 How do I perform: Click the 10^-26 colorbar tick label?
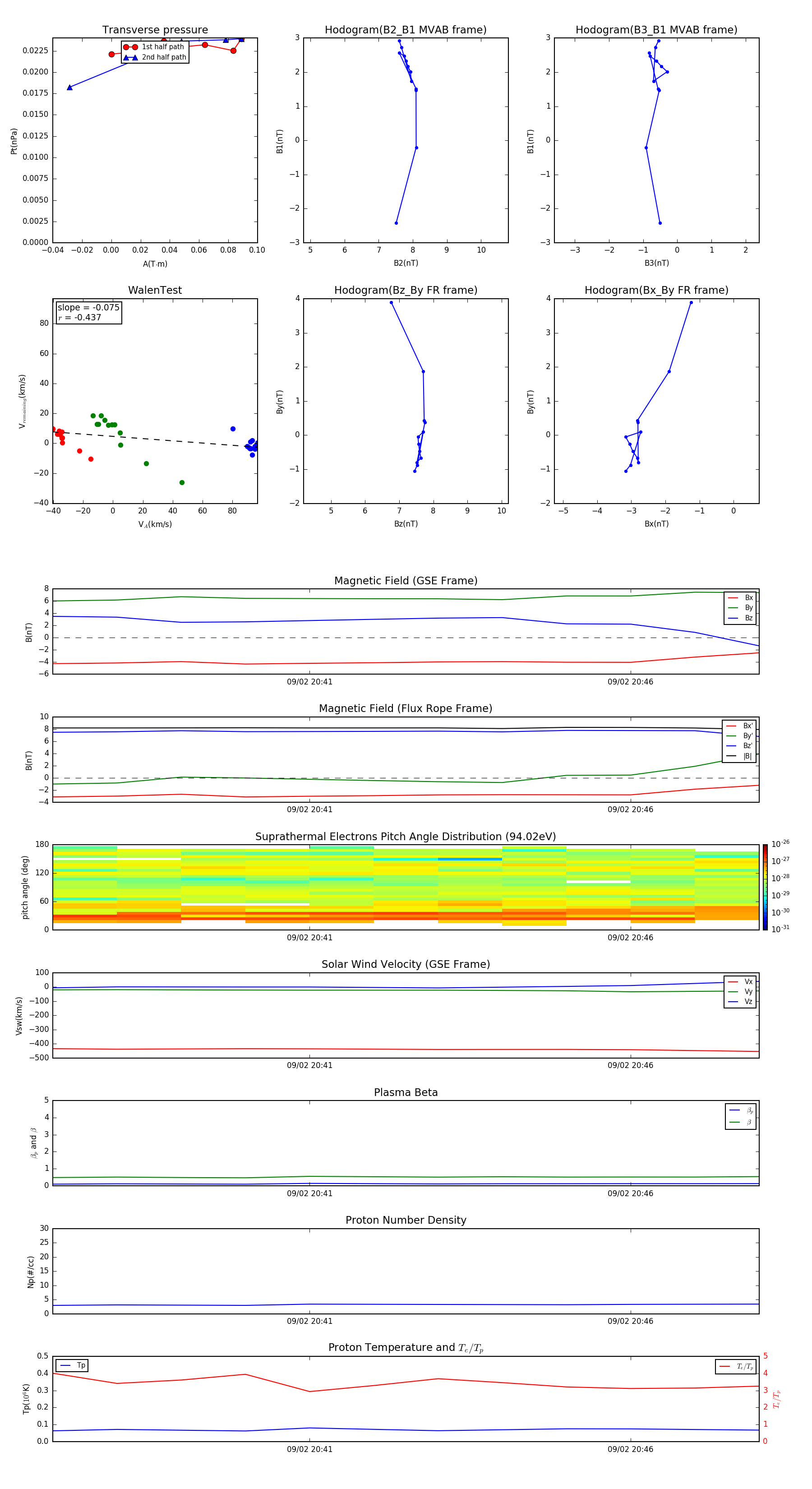tap(780, 844)
